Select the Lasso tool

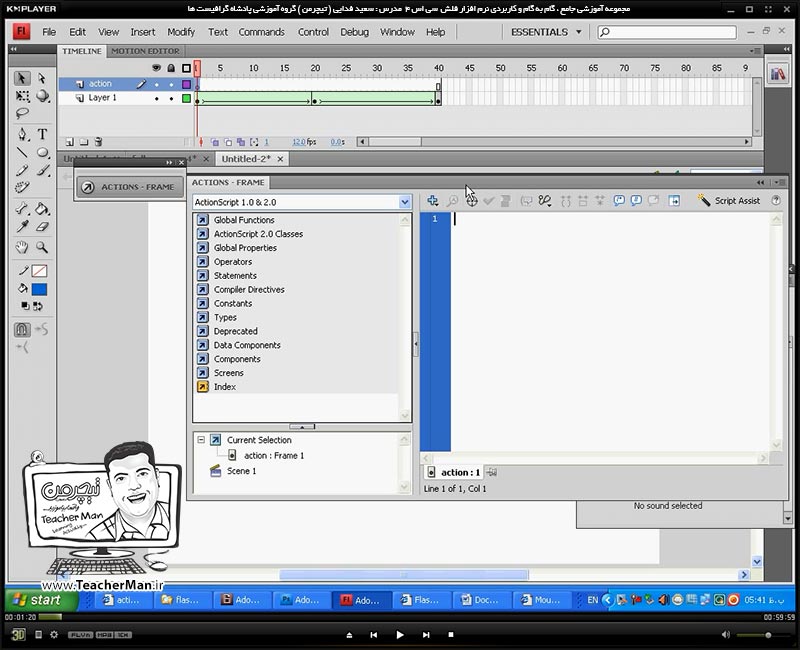21,113
